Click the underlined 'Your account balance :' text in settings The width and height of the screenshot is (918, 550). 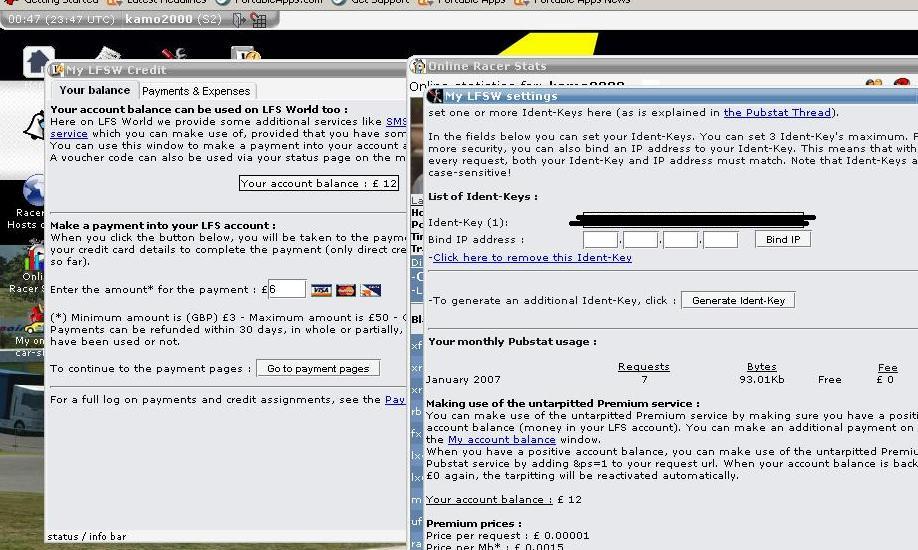pos(489,500)
